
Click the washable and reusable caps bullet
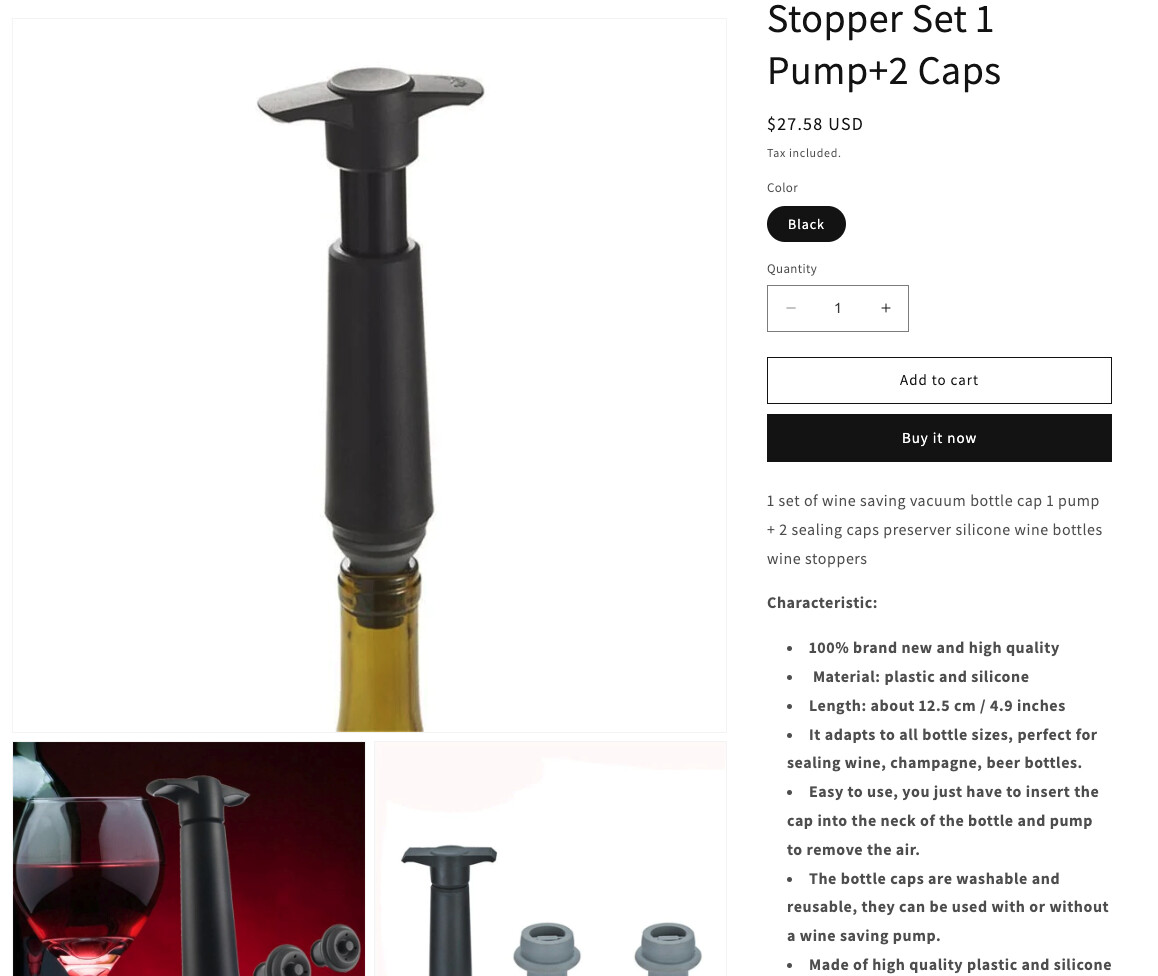coord(948,907)
